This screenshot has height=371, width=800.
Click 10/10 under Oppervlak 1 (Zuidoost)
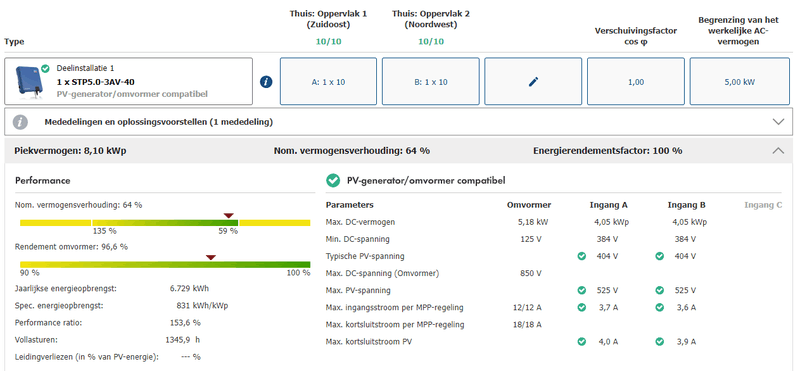pos(329,42)
